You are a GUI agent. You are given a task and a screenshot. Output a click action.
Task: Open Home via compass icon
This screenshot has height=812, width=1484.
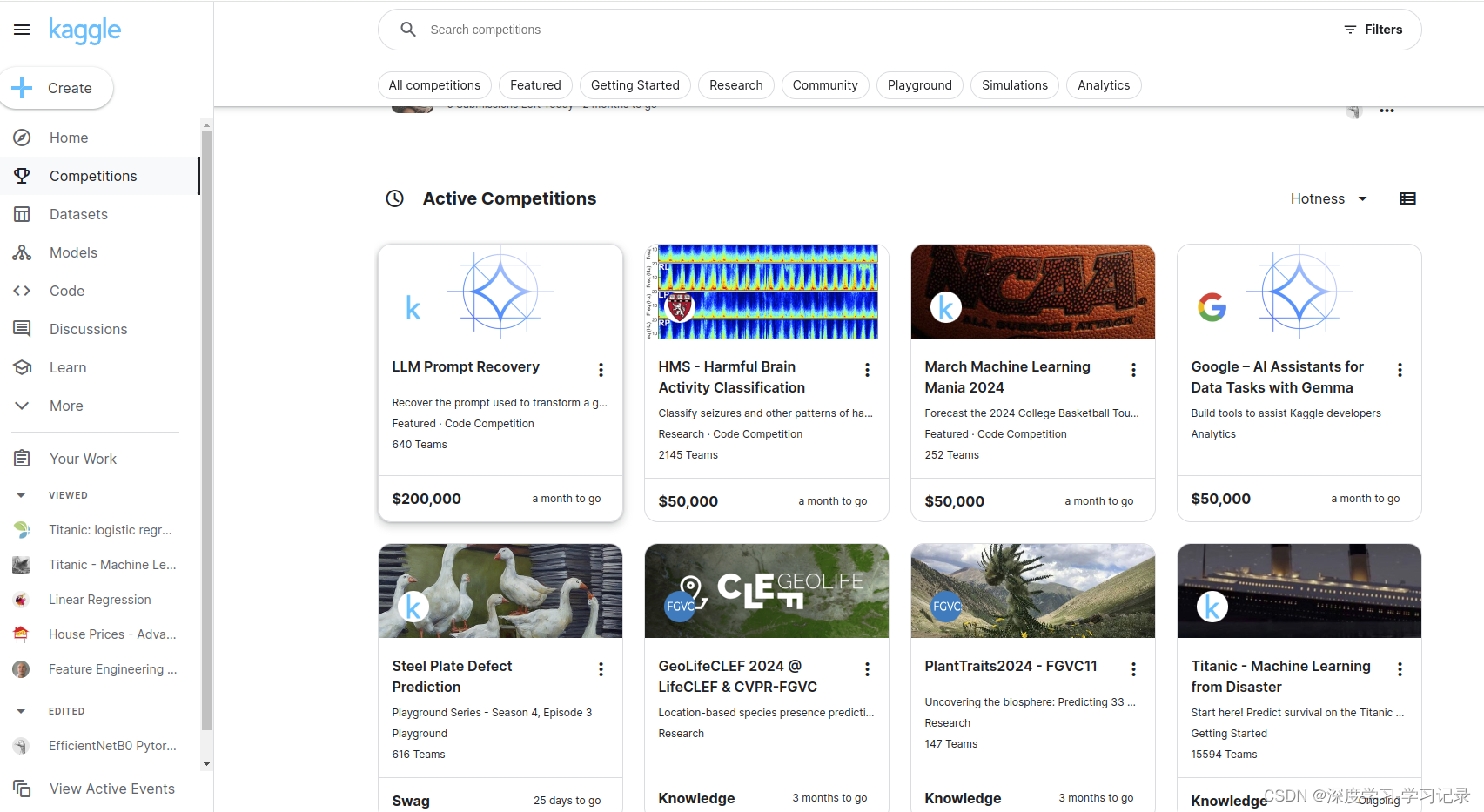pos(22,138)
